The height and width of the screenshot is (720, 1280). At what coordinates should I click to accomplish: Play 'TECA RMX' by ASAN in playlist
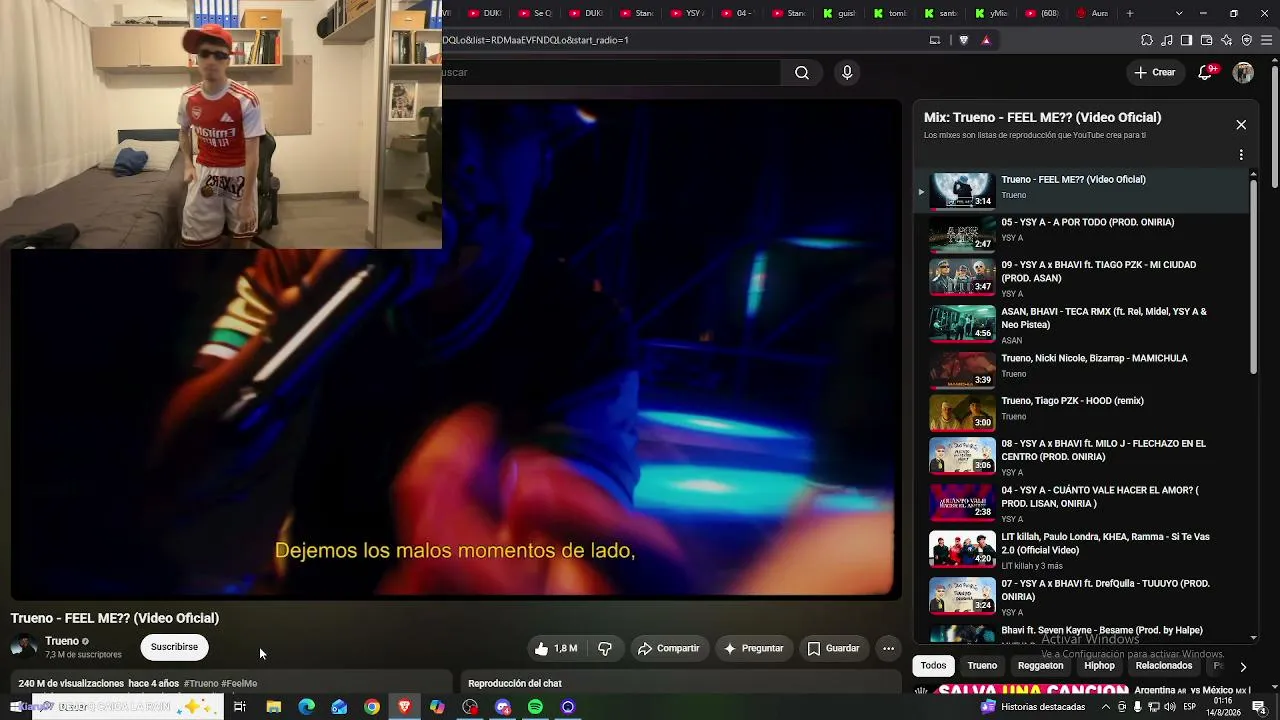[x=1083, y=324]
